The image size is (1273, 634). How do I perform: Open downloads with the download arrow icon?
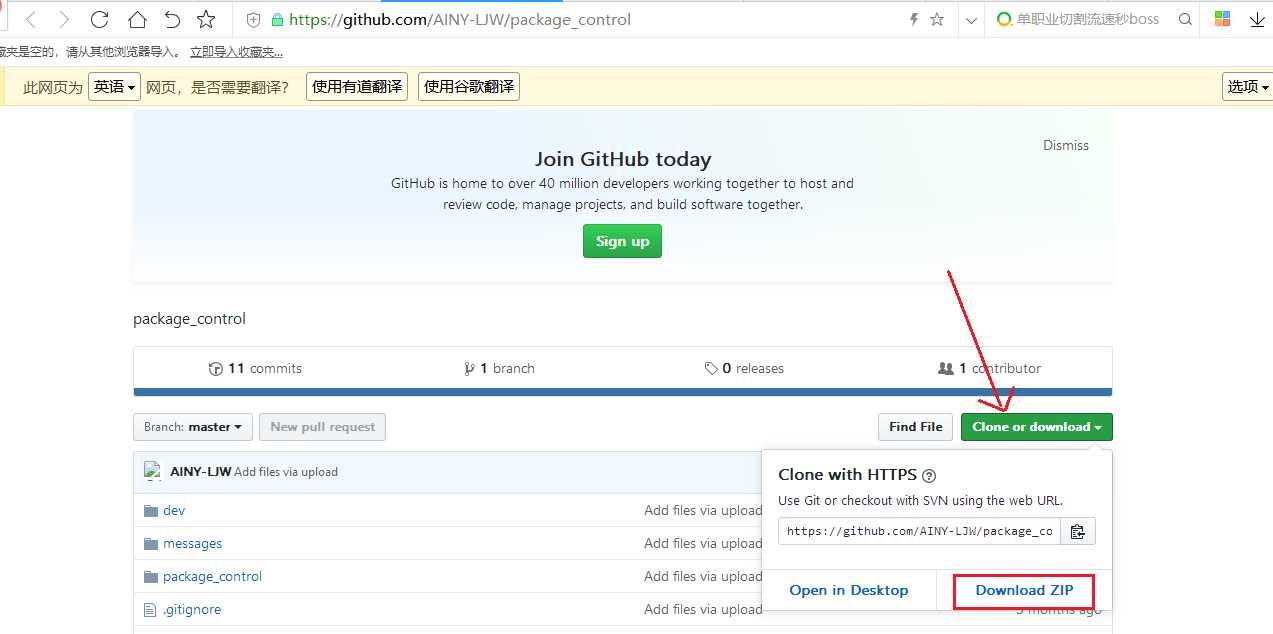[1257, 19]
